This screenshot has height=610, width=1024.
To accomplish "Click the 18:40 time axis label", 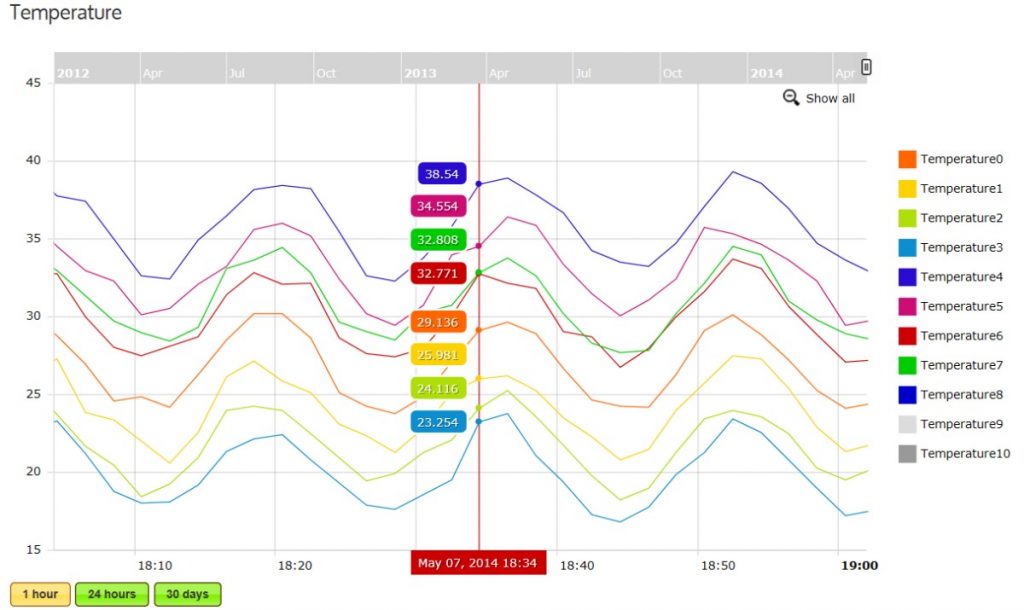I will tap(577, 566).
